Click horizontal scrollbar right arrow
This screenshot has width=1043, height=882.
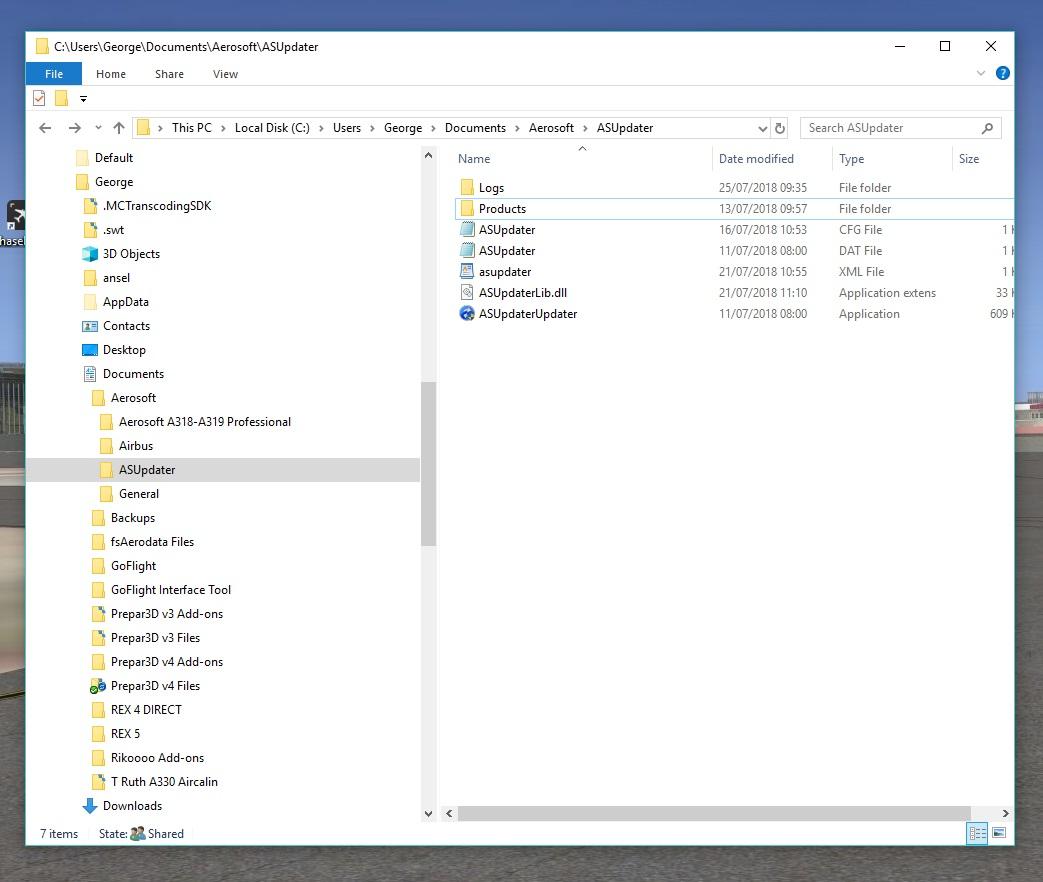1006,813
